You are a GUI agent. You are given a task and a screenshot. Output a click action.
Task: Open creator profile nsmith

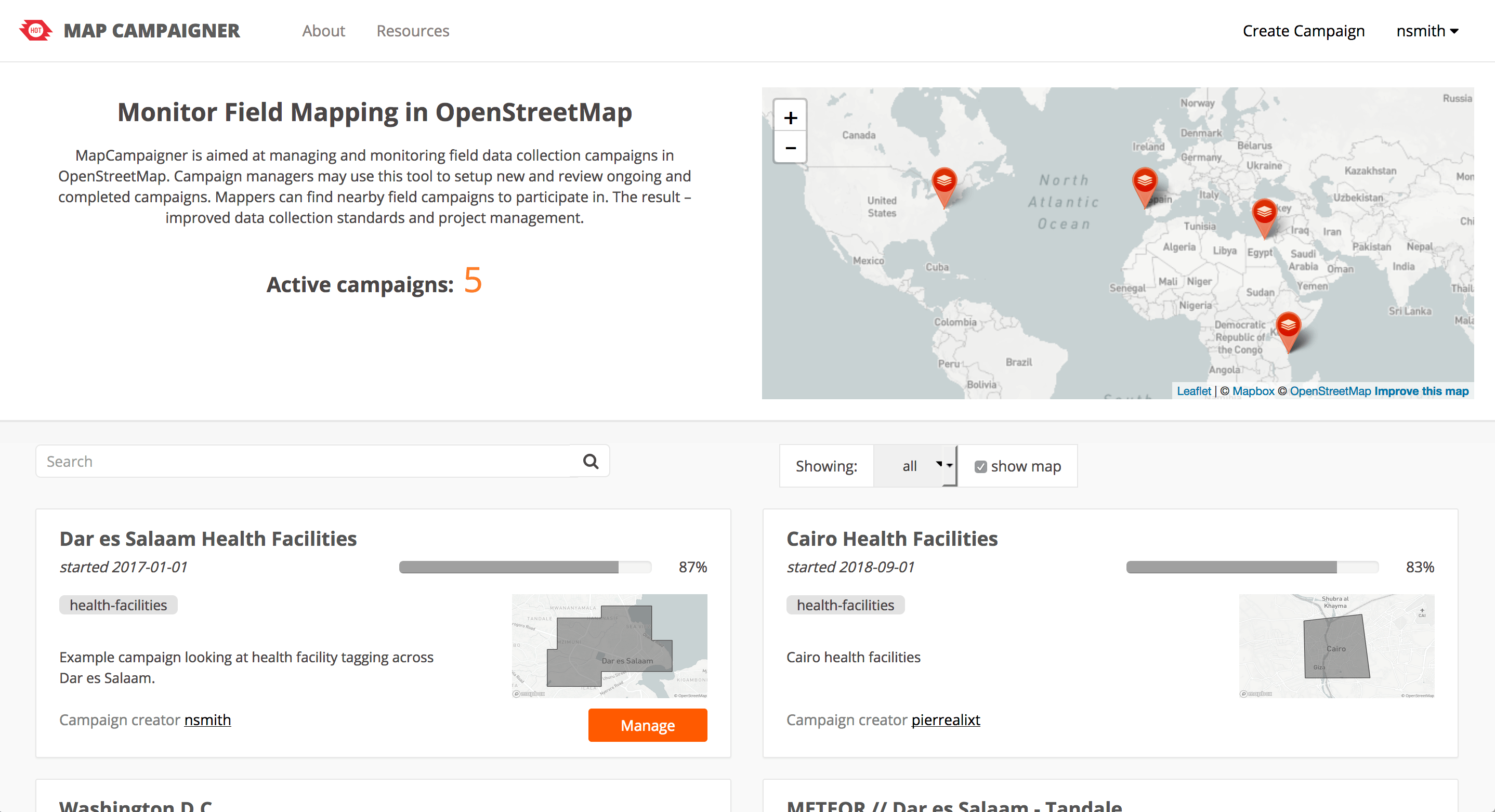(x=207, y=719)
